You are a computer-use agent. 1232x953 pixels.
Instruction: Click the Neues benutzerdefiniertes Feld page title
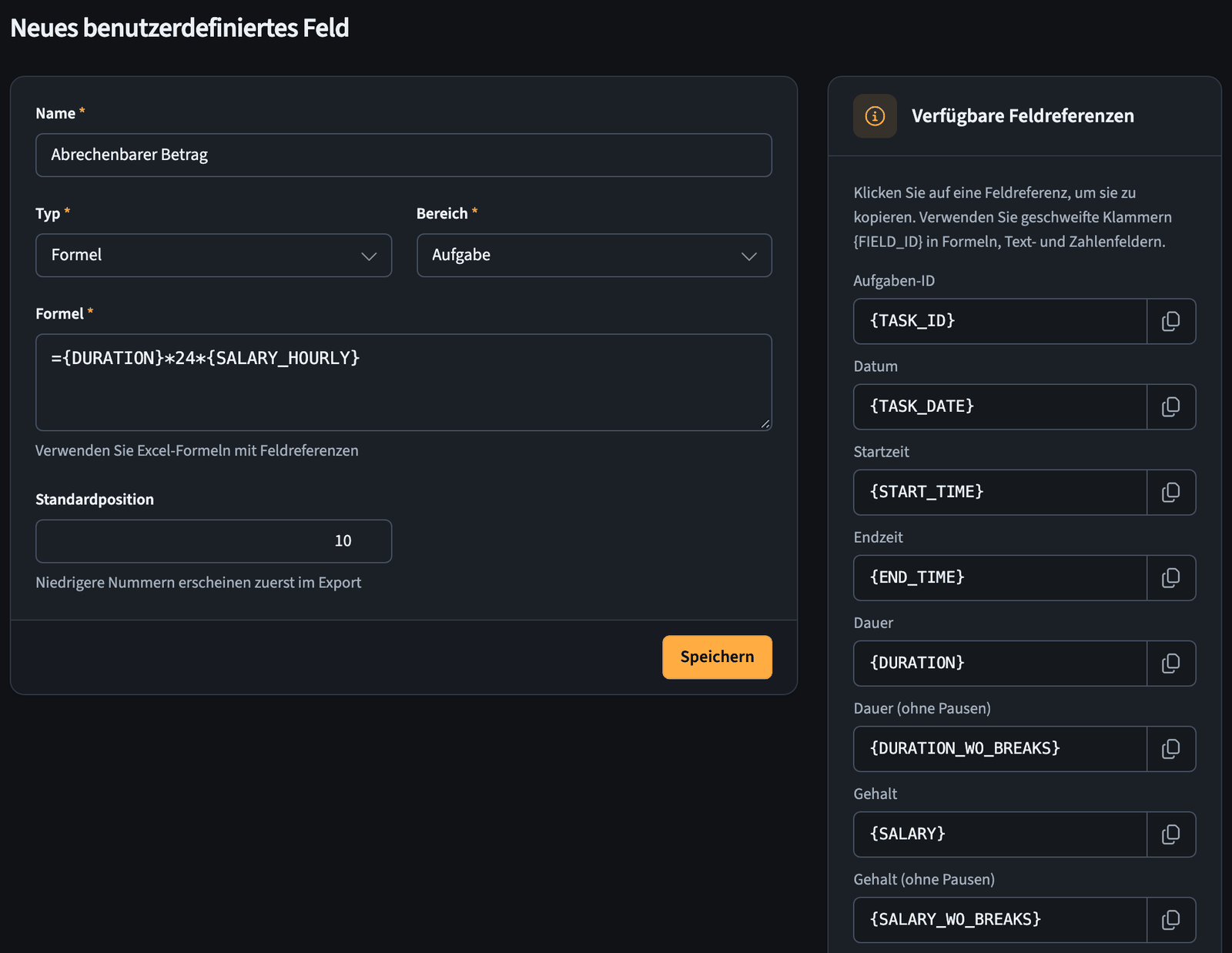coord(179,28)
